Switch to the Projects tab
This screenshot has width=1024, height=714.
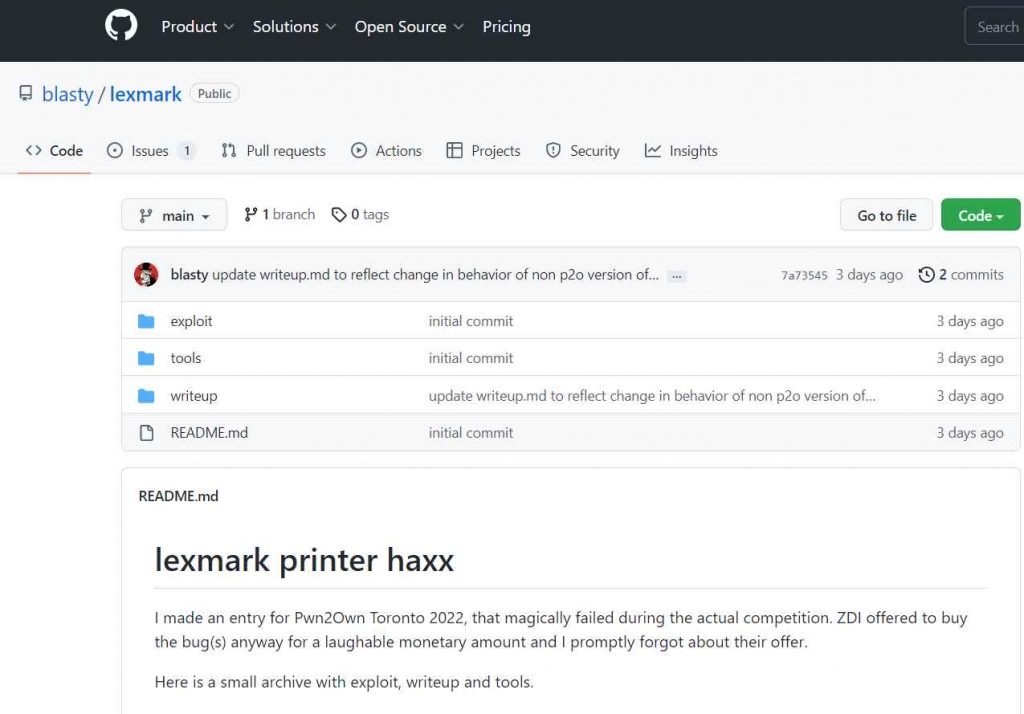point(483,151)
